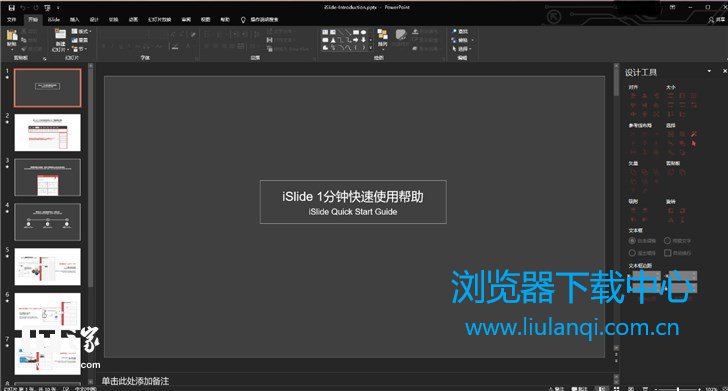Screen dimensions: 728x391
Task: Click Slide Sorter view icon in status bar
Action: [617, 389]
